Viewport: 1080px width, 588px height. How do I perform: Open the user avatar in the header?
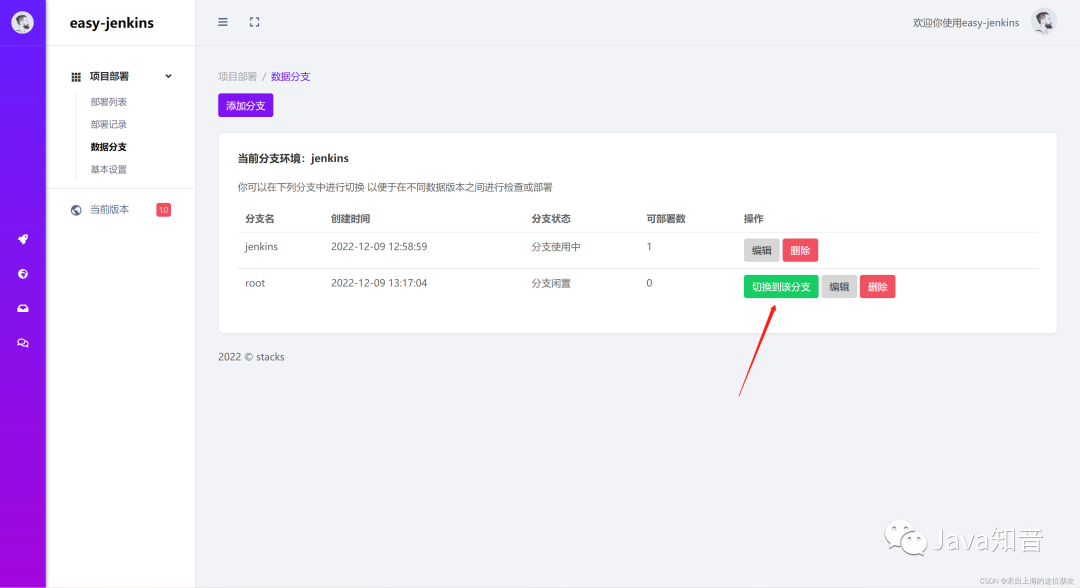[1043, 22]
